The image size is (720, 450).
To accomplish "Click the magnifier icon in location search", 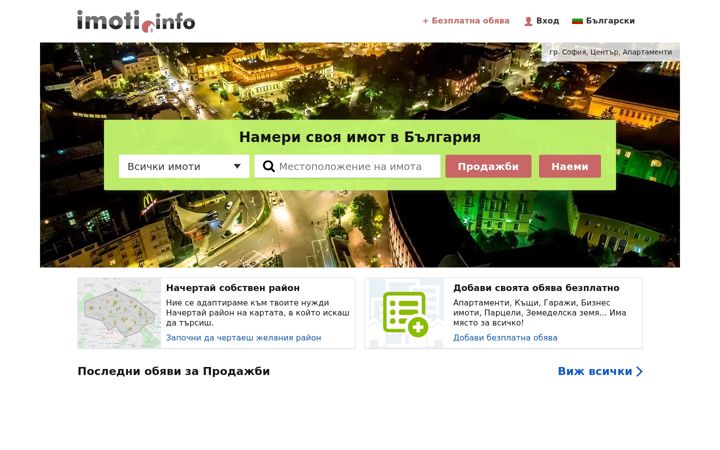I will pyautogui.click(x=269, y=166).
